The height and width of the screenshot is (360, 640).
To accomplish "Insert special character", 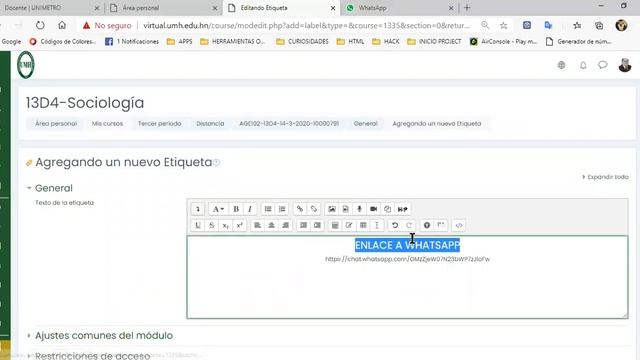I will (349, 225).
